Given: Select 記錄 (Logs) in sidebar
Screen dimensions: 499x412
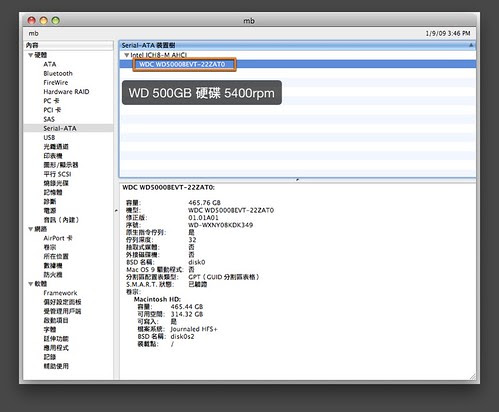Looking at the screenshot, I should 50,357.
